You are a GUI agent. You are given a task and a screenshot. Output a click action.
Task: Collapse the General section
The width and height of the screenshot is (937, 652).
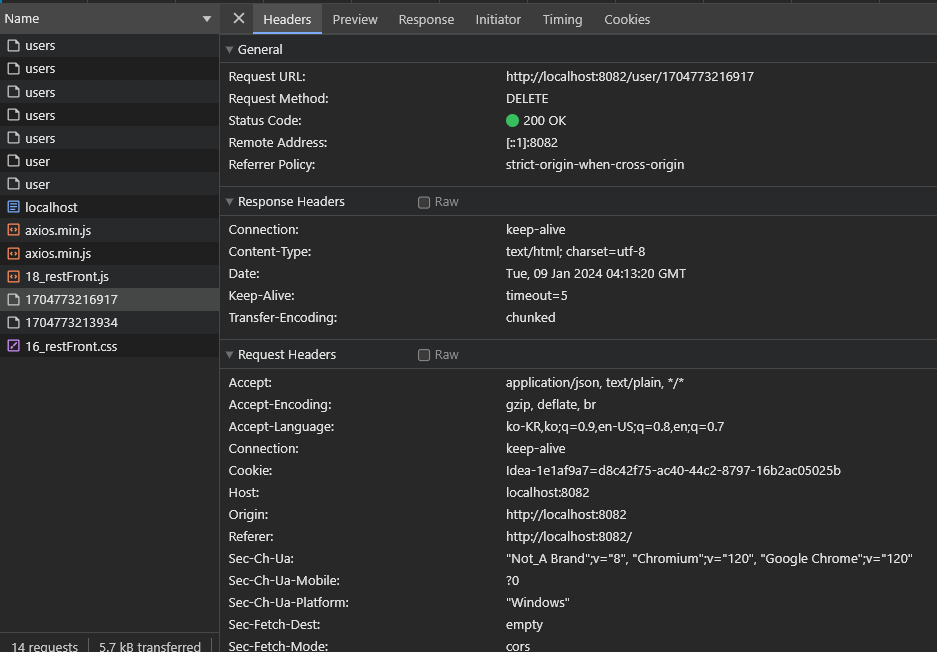point(229,50)
